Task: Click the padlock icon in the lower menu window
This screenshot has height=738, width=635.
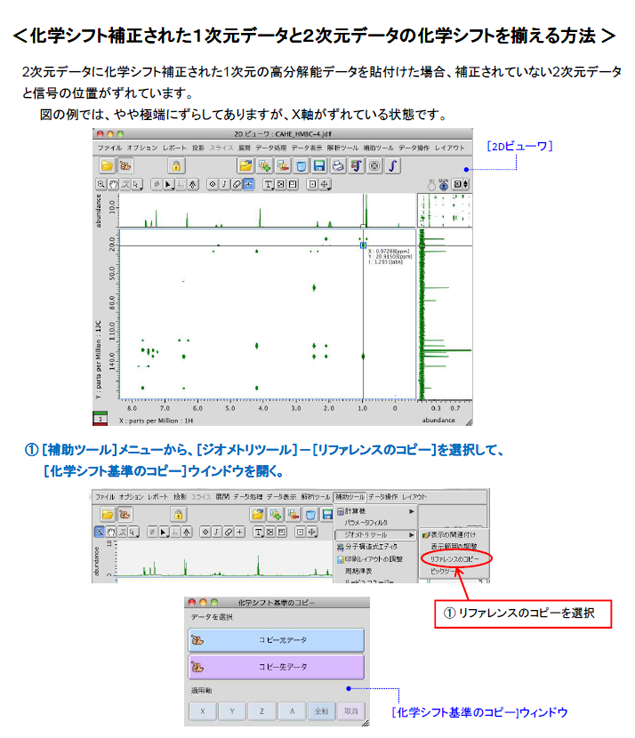Action: pyautogui.click(x=178, y=514)
